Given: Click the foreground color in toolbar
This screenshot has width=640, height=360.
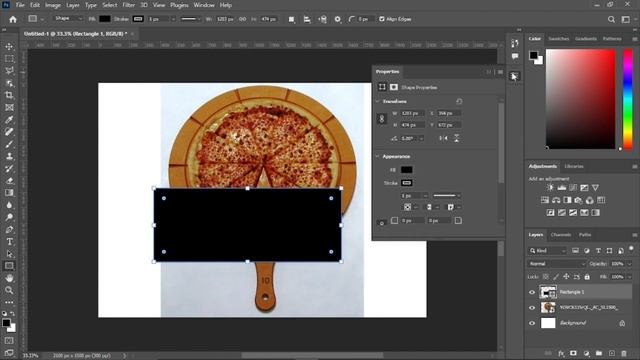Looking at the screenshot, I should [6, 323].
